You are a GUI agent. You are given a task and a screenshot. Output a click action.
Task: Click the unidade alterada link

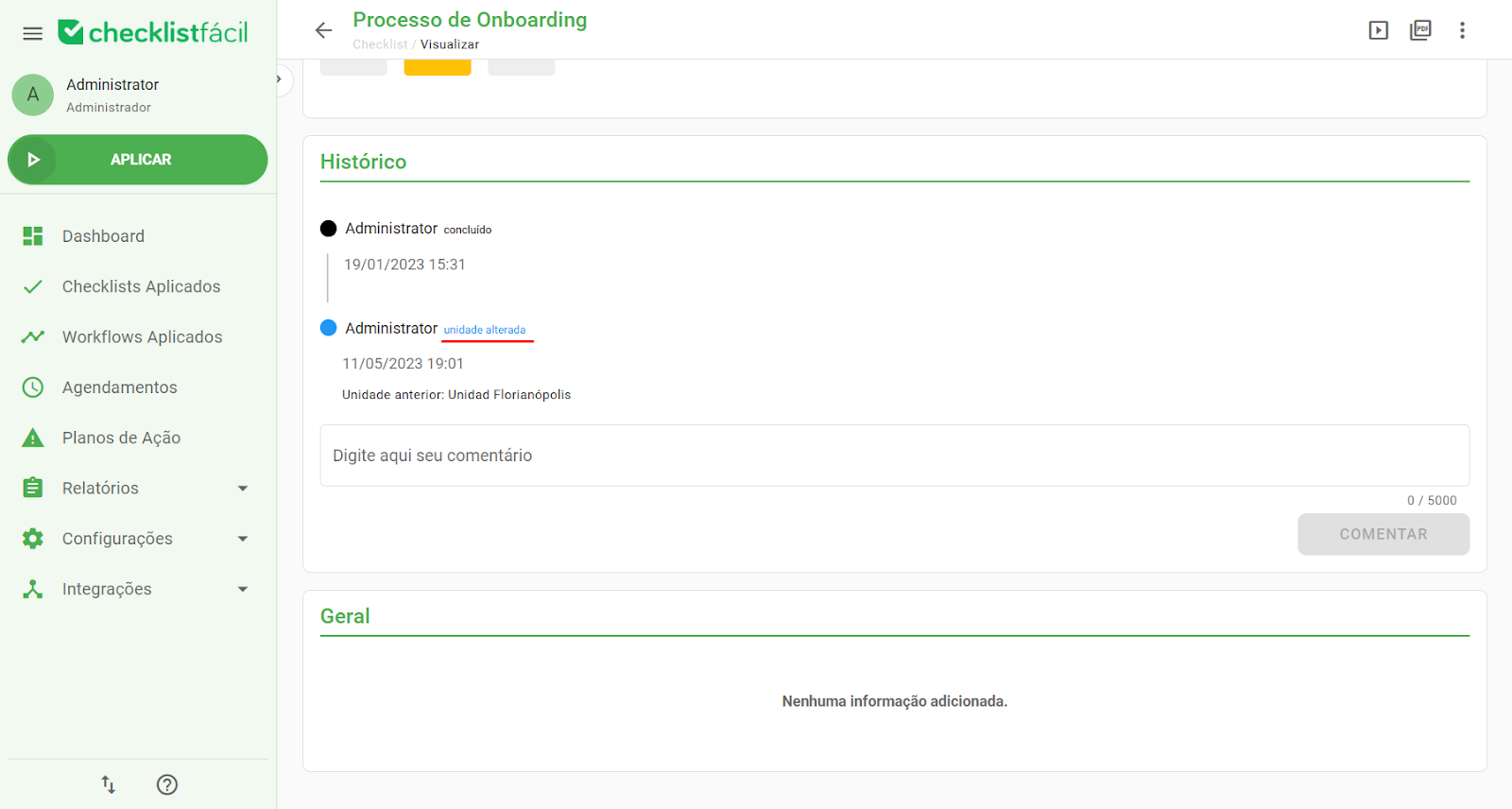485,330
